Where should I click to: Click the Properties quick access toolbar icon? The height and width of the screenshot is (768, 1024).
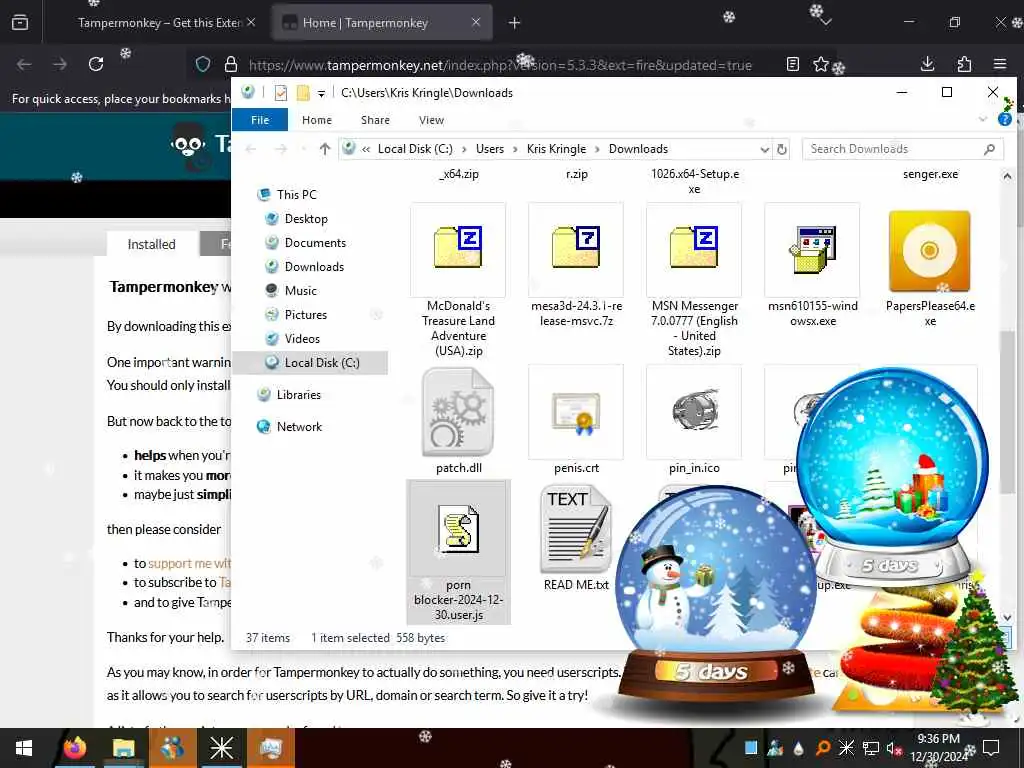pos(281,93)
